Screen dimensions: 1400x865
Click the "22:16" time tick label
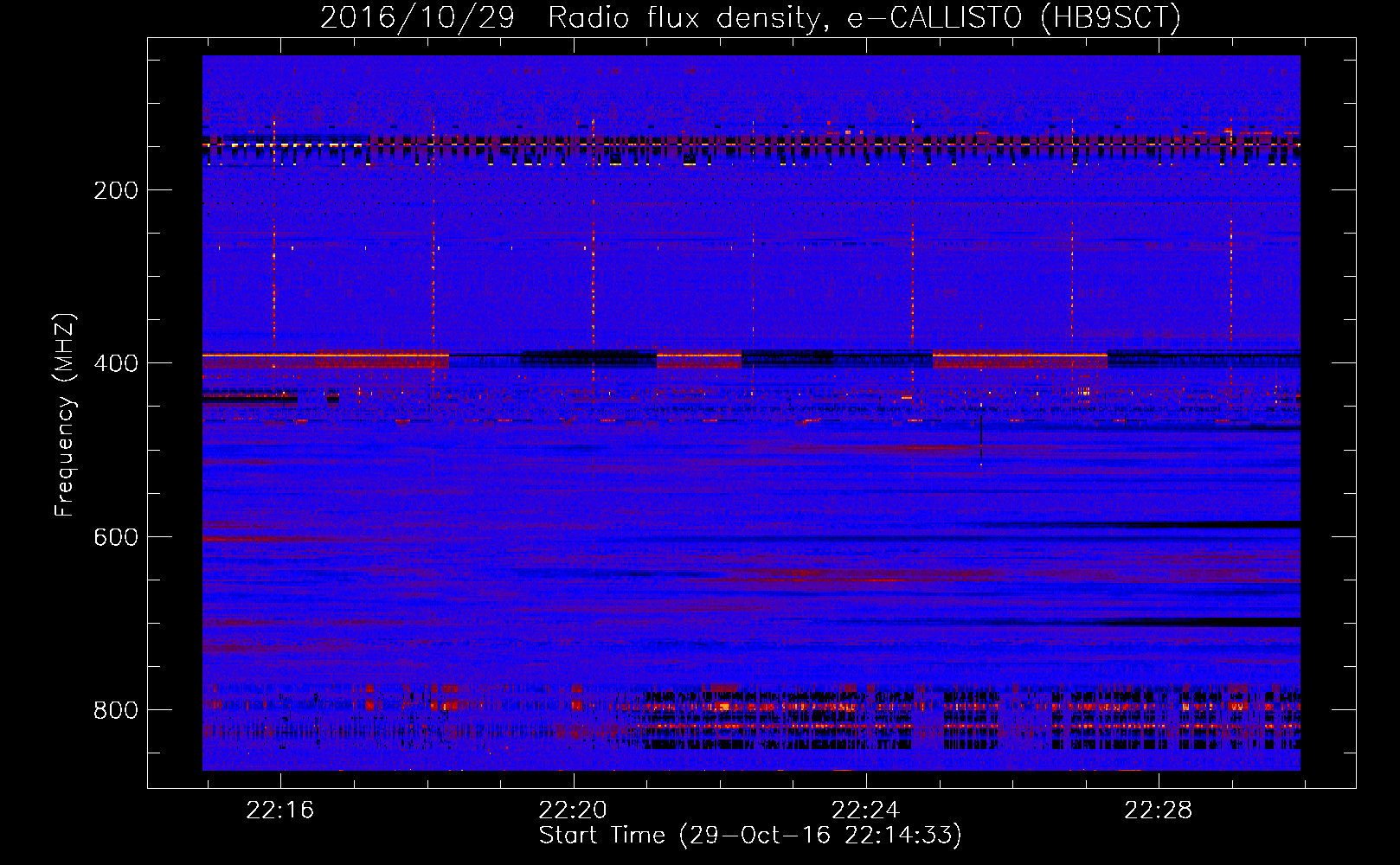coord(280,811)
